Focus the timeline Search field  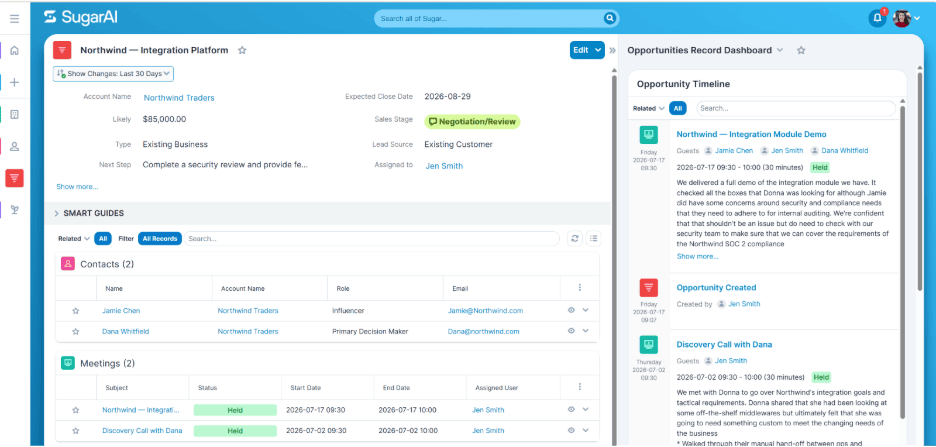click(x=796, y=109)
